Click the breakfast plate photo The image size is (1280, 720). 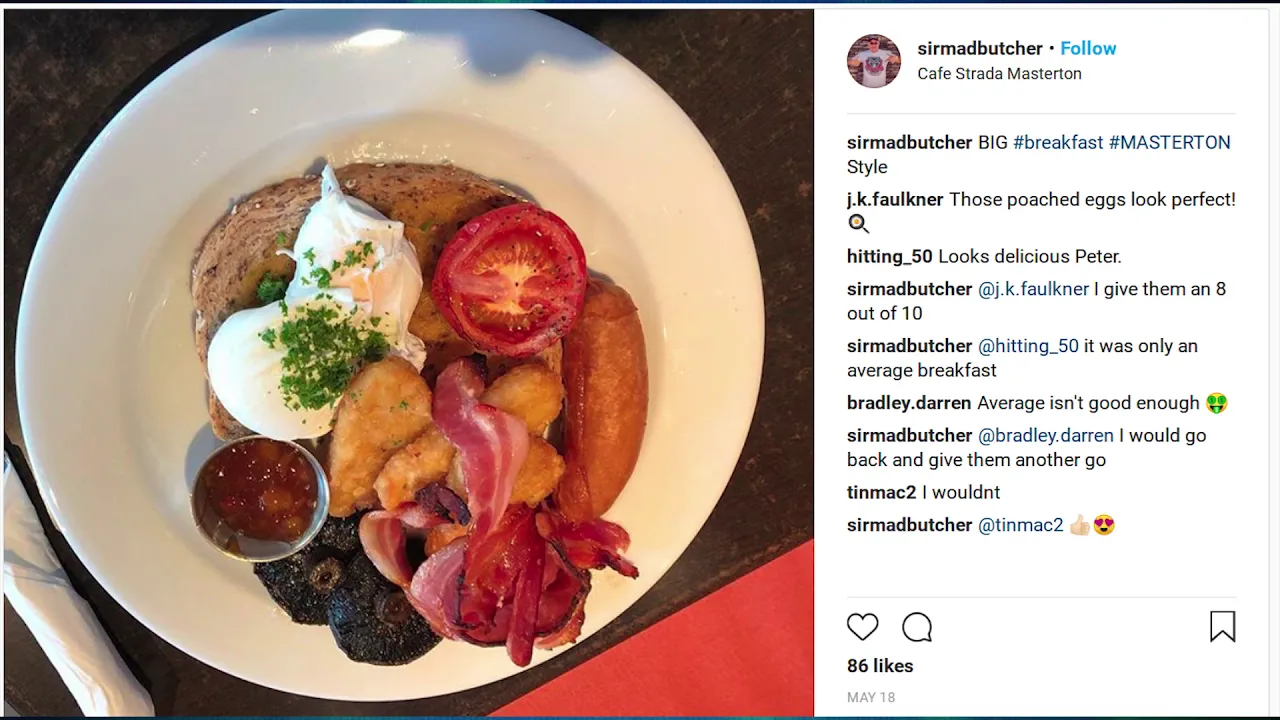click(x=409, y=363)
